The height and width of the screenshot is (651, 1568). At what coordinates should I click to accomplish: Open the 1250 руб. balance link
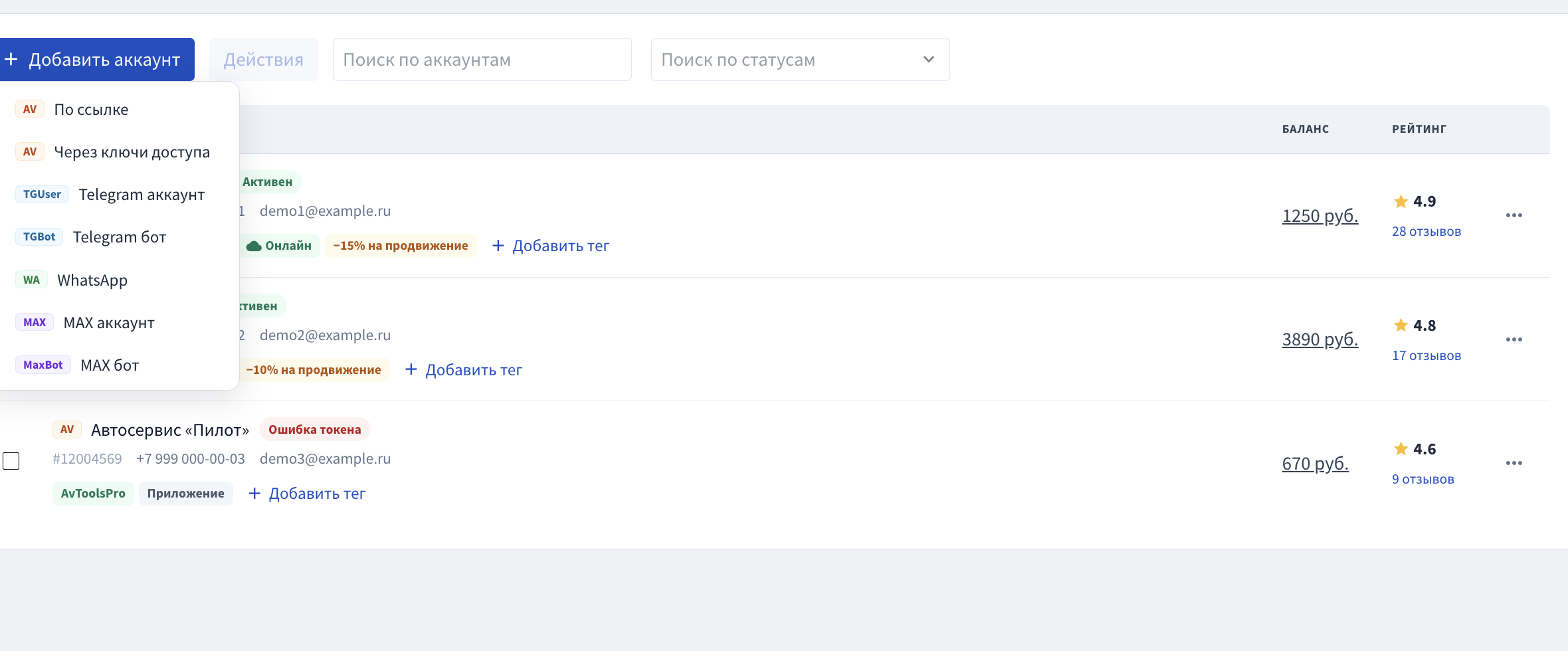point(1320,216)
